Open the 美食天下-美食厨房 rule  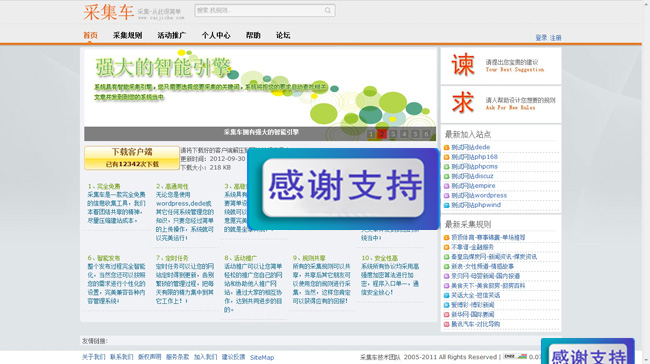(x=488, y=286)
